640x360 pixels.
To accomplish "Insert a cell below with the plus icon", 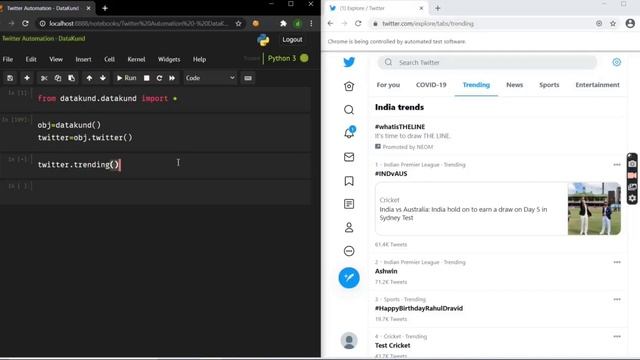I will pyautogui.click(x=27, y=78).
